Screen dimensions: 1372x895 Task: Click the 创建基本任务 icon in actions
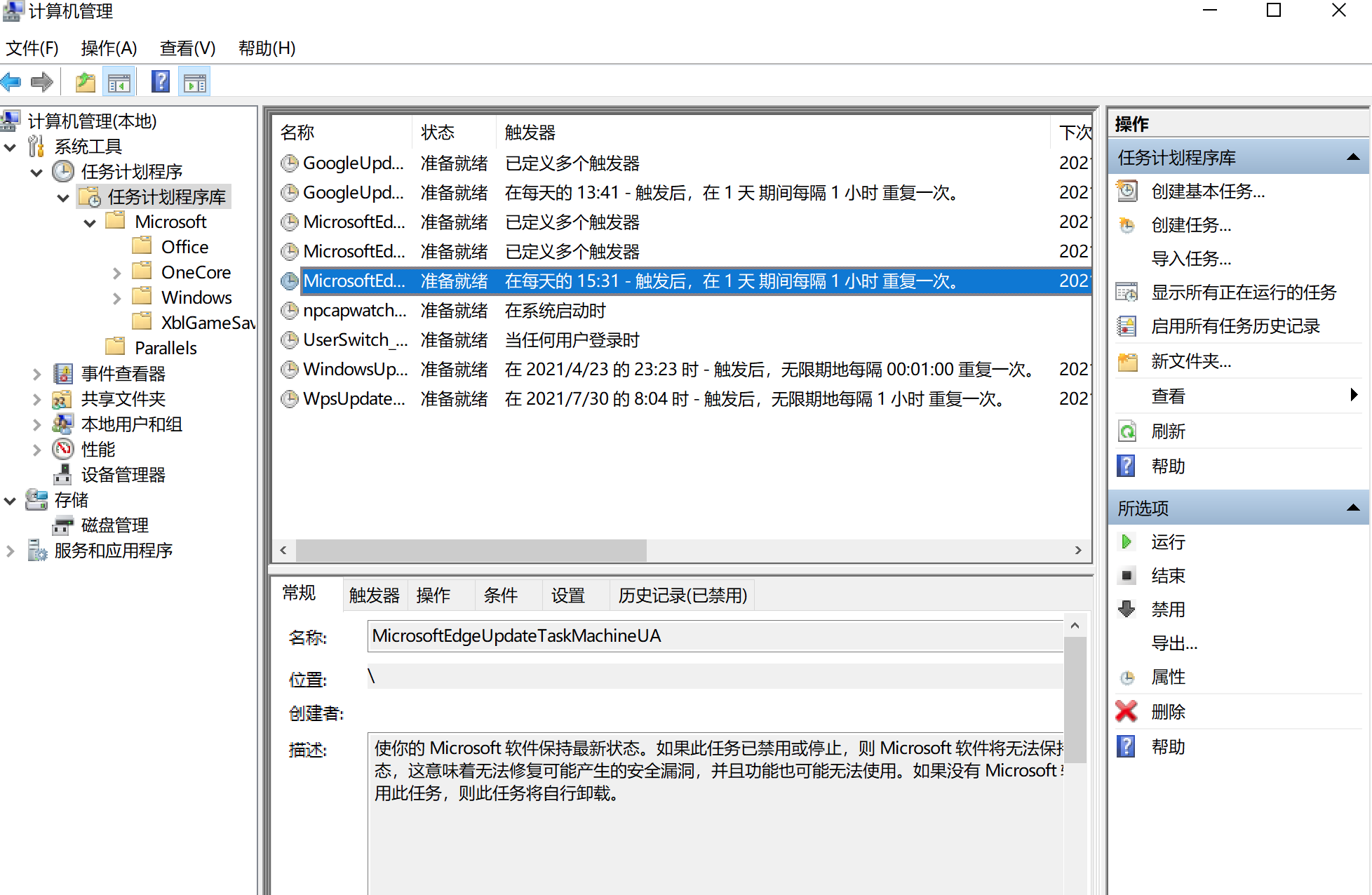[x=1127, y=191]
